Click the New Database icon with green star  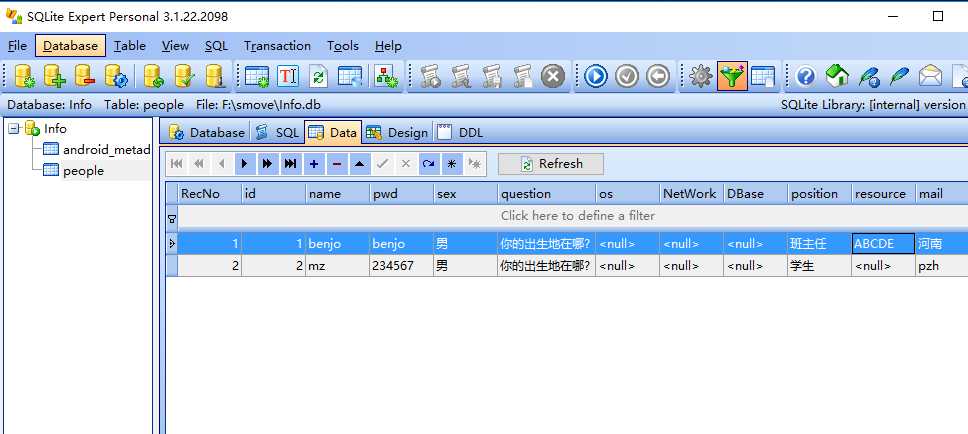click(25, 77)
